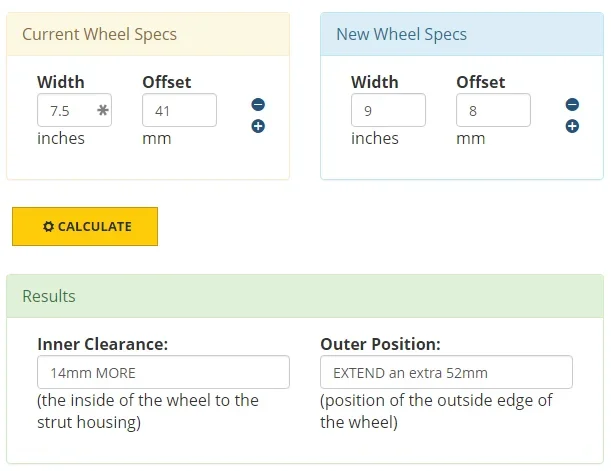Click the minus icon in New Wheel Specs

click(x=572, y=104)
